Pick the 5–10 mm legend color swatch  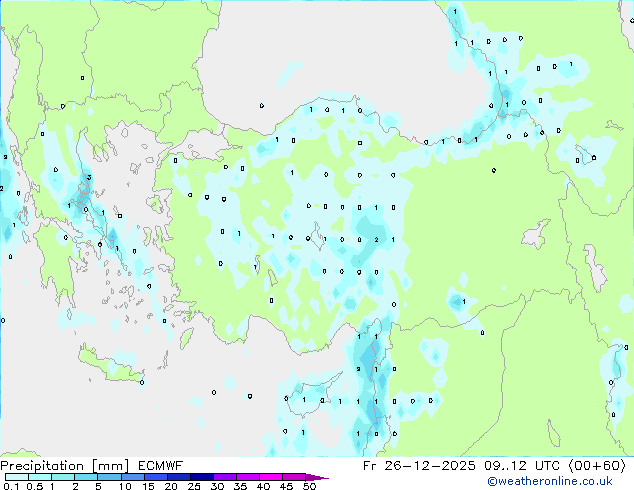109,477
